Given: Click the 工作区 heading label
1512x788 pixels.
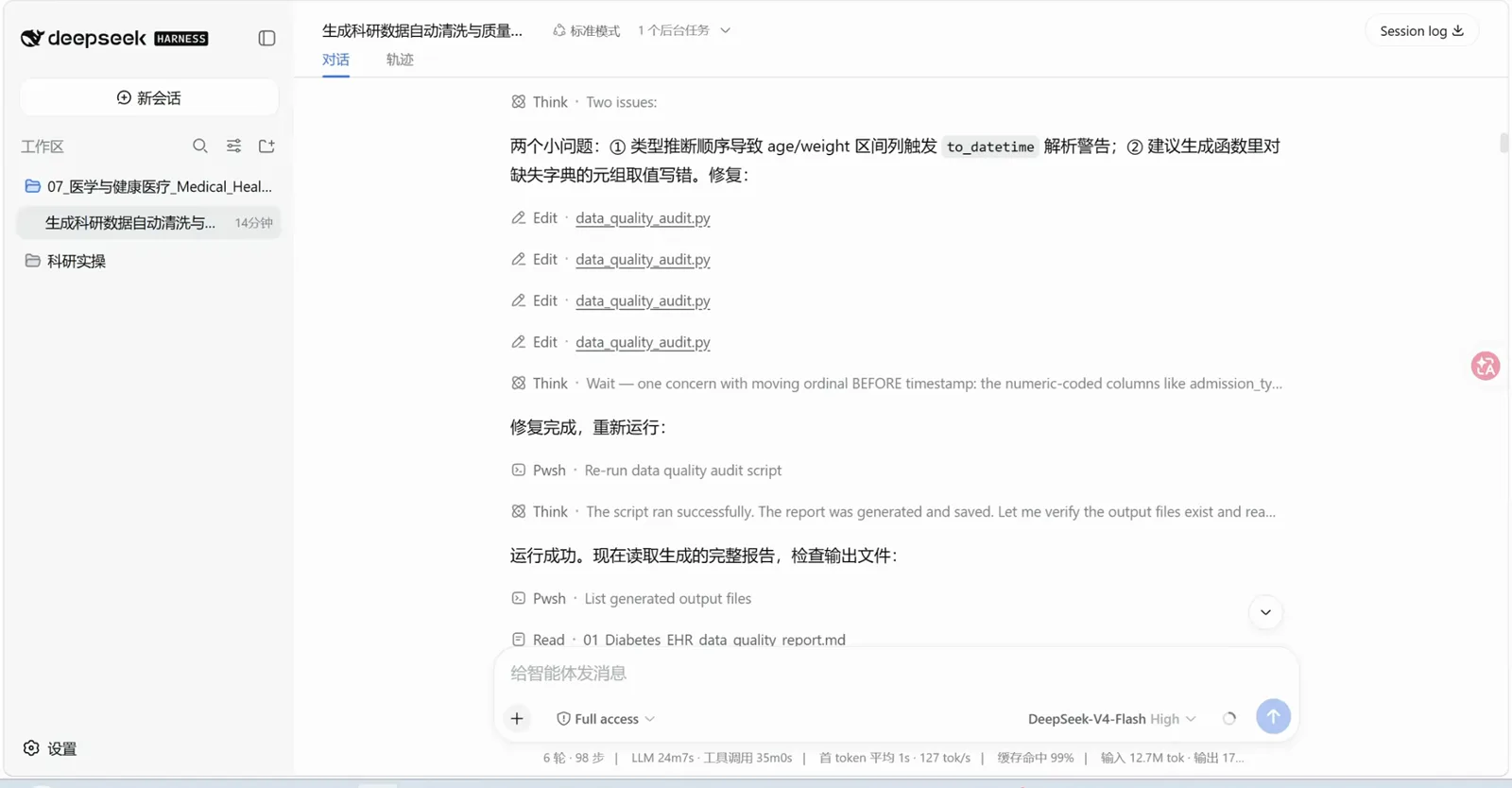Looking at the screenshot, I should [x=43, y=146].
